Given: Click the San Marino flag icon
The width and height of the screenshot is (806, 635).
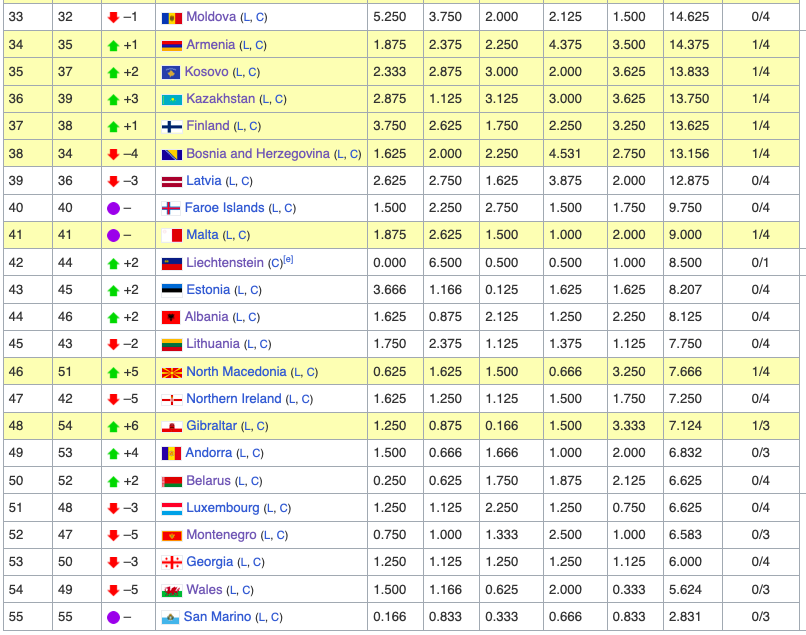Looking at the screenshot, I should coord(170,617).
